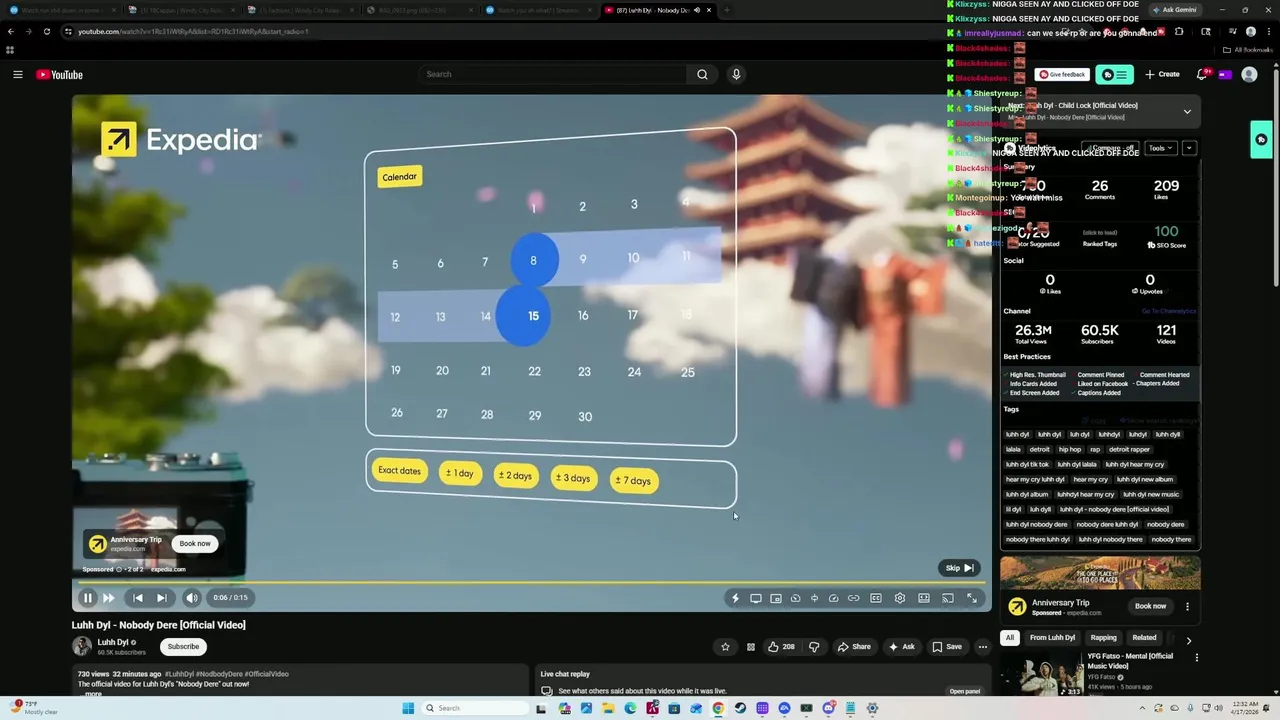1280x720 pixels.
Task: Pause the video with pause button
Action: [87, 598]
